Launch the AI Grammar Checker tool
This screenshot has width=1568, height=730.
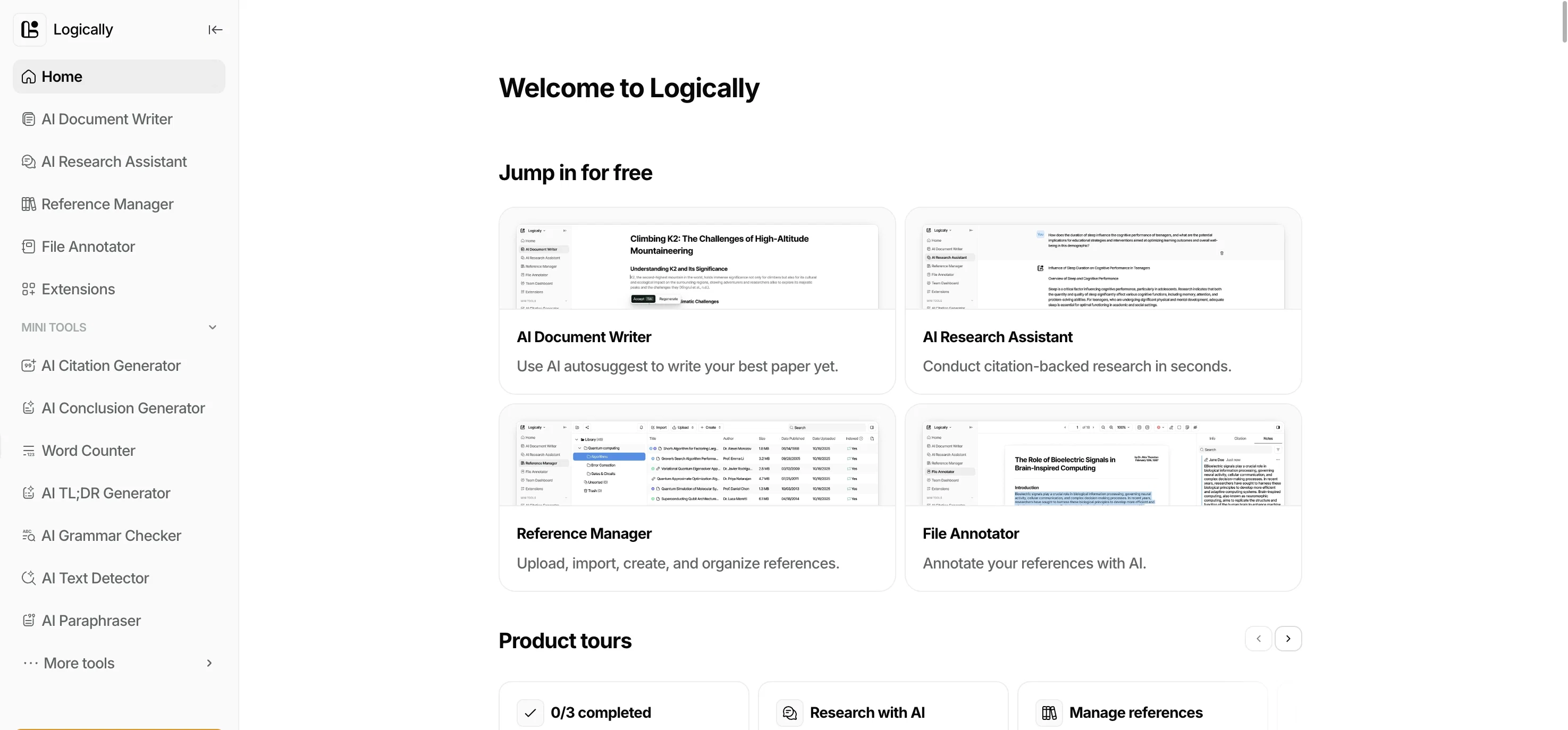[119, 536]
